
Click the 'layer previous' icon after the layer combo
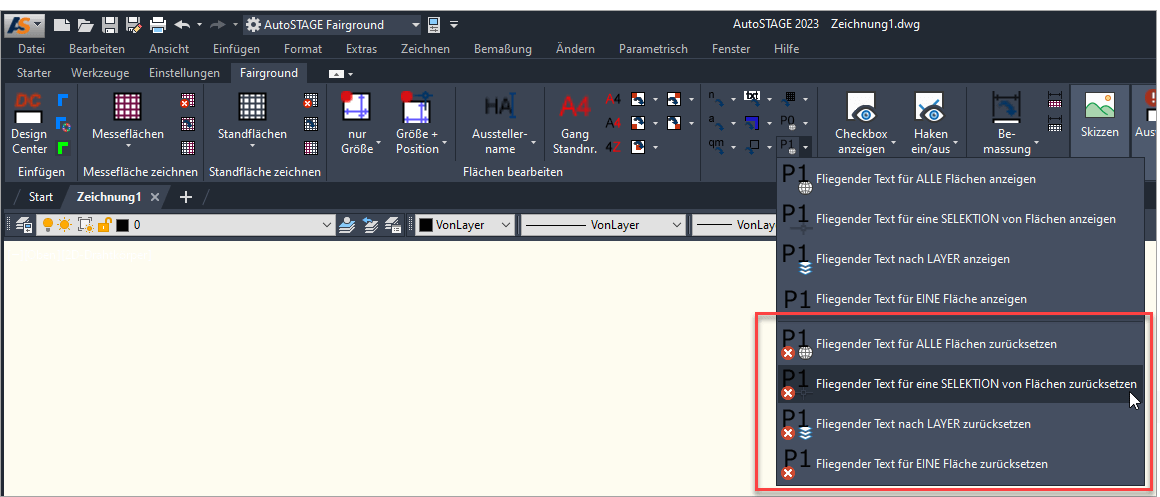pos(371,225)
